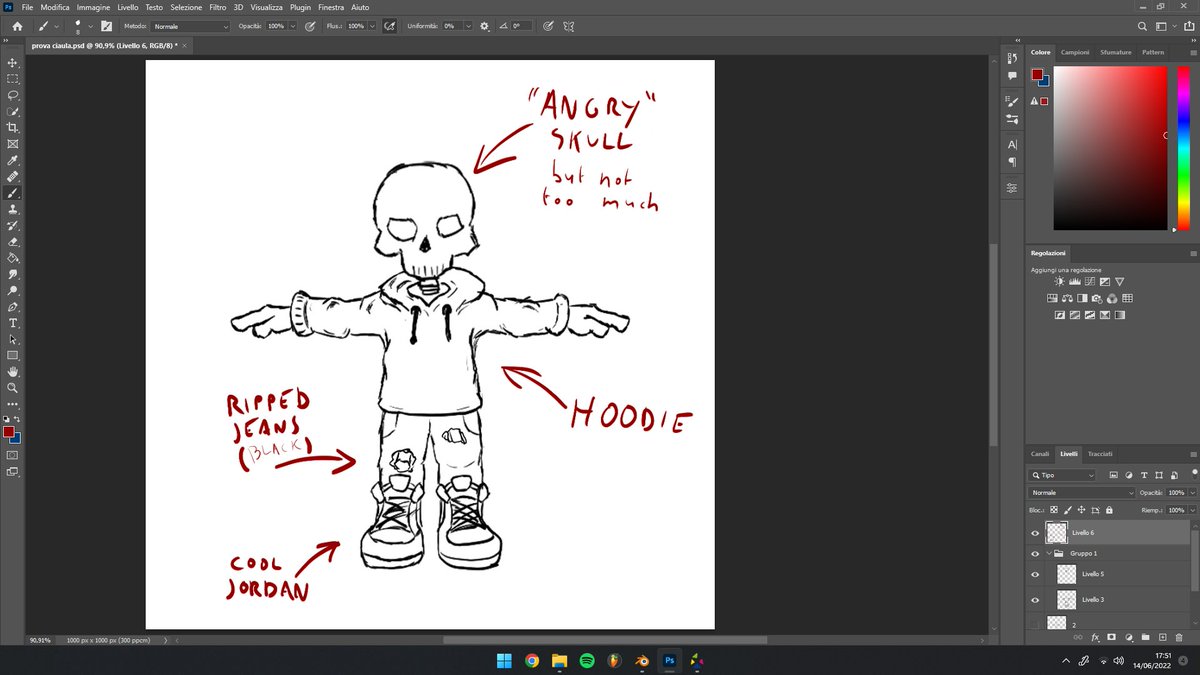
Task: Open the Immagine menu
Action: (x=93, y=7)
